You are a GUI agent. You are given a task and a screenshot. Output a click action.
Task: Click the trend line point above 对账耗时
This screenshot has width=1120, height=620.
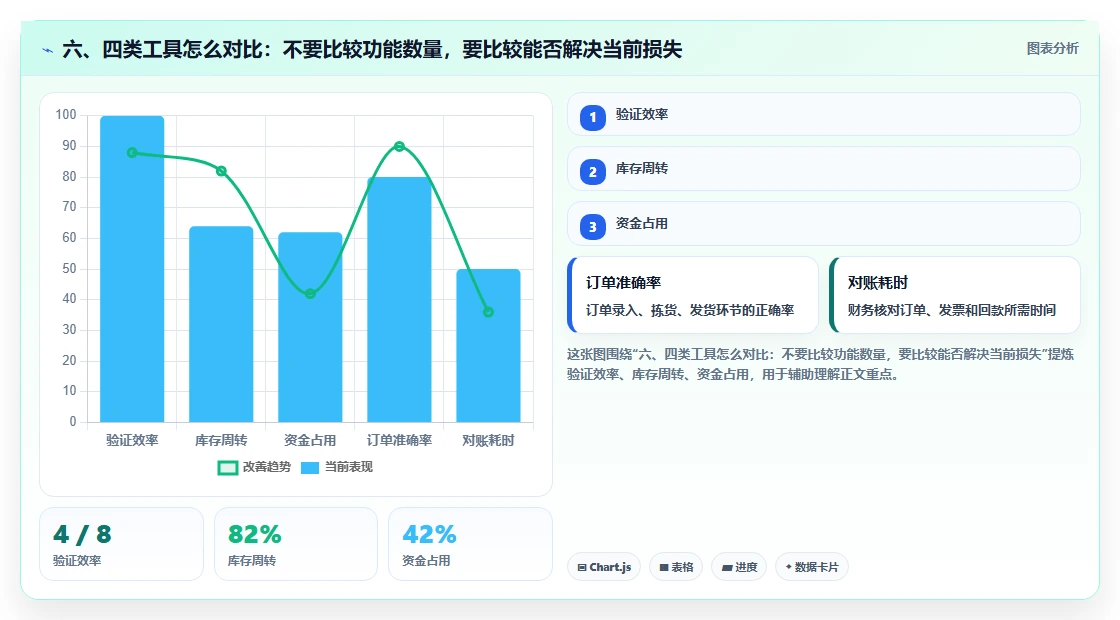(x=489, y=312)
